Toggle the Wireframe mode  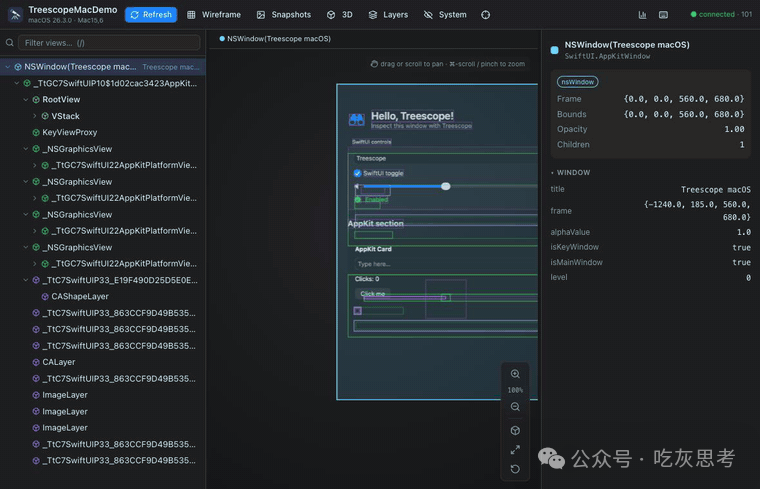point(214,15)
